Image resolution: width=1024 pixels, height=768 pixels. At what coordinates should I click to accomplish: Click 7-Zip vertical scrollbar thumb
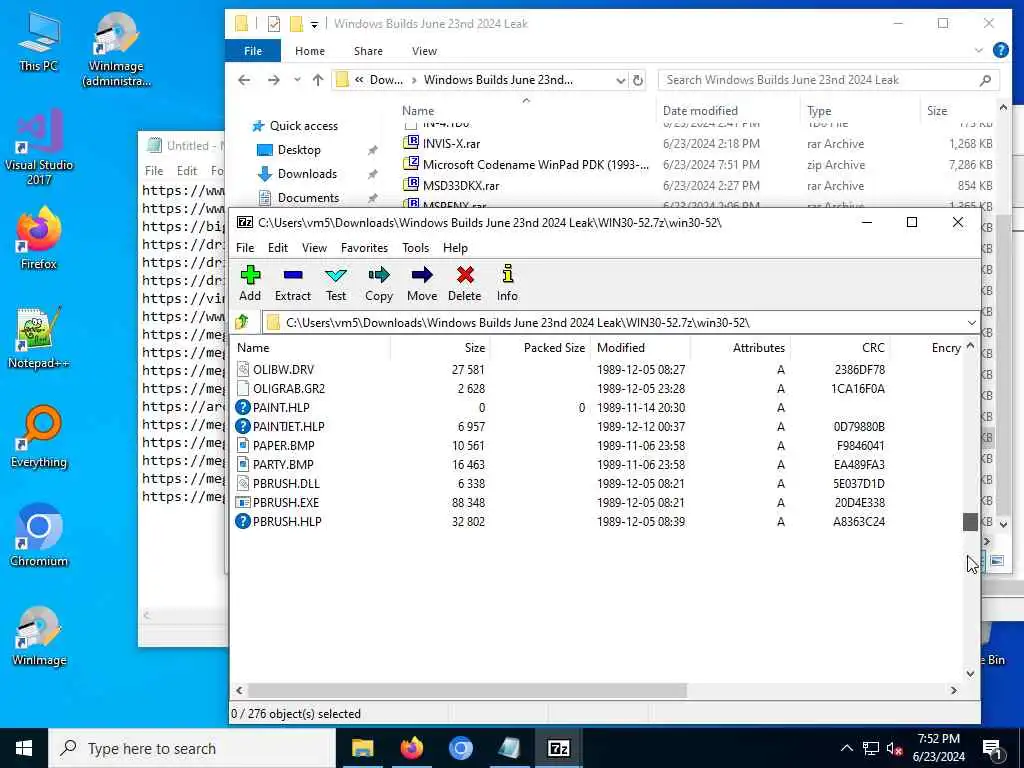point(970,522)
